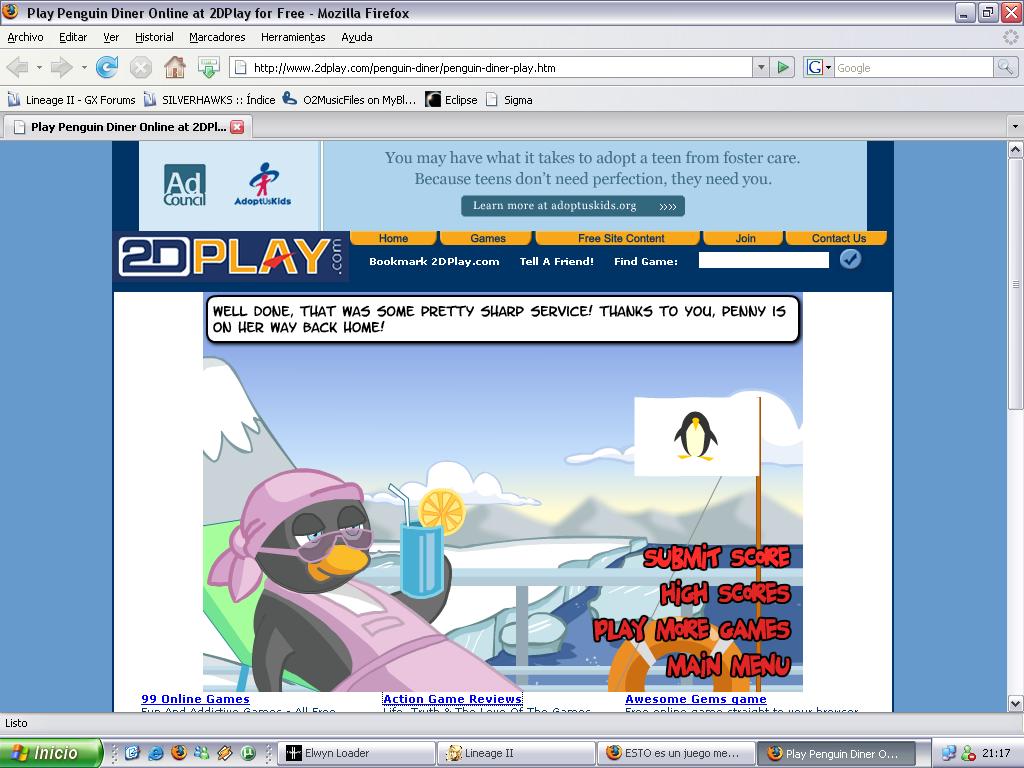Open the Action Game Reviews link
The image size is (1024, 768).
[452, 699]
